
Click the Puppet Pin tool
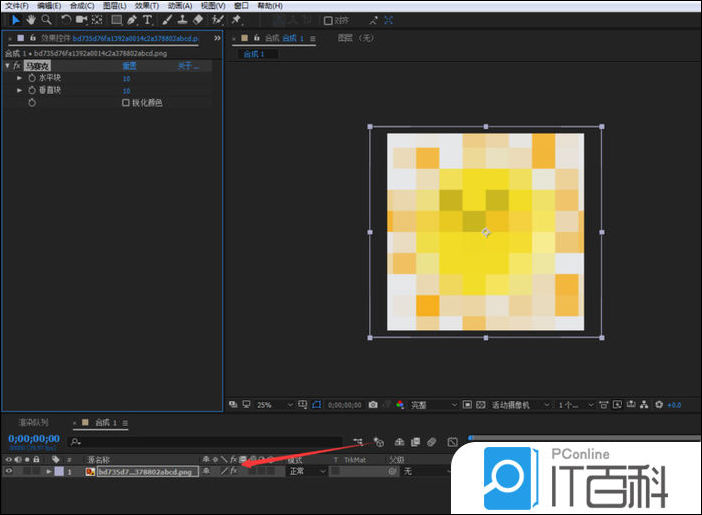pos(236,19)
